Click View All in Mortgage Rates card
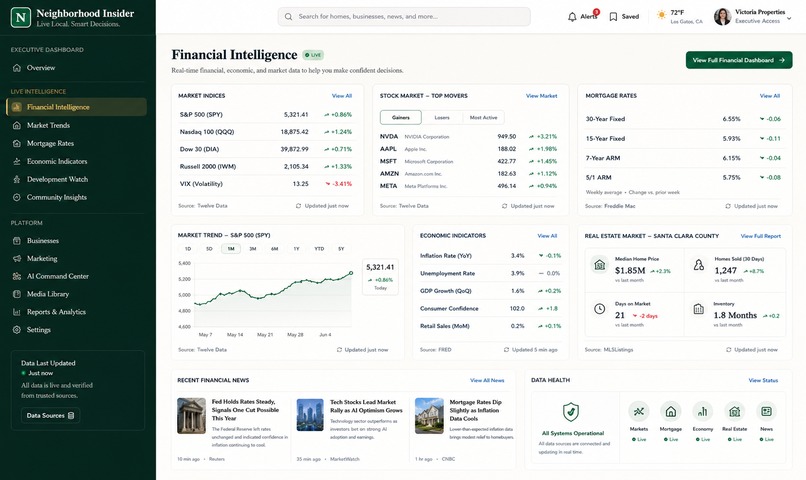806x480 pixels. tap(770, 96)
